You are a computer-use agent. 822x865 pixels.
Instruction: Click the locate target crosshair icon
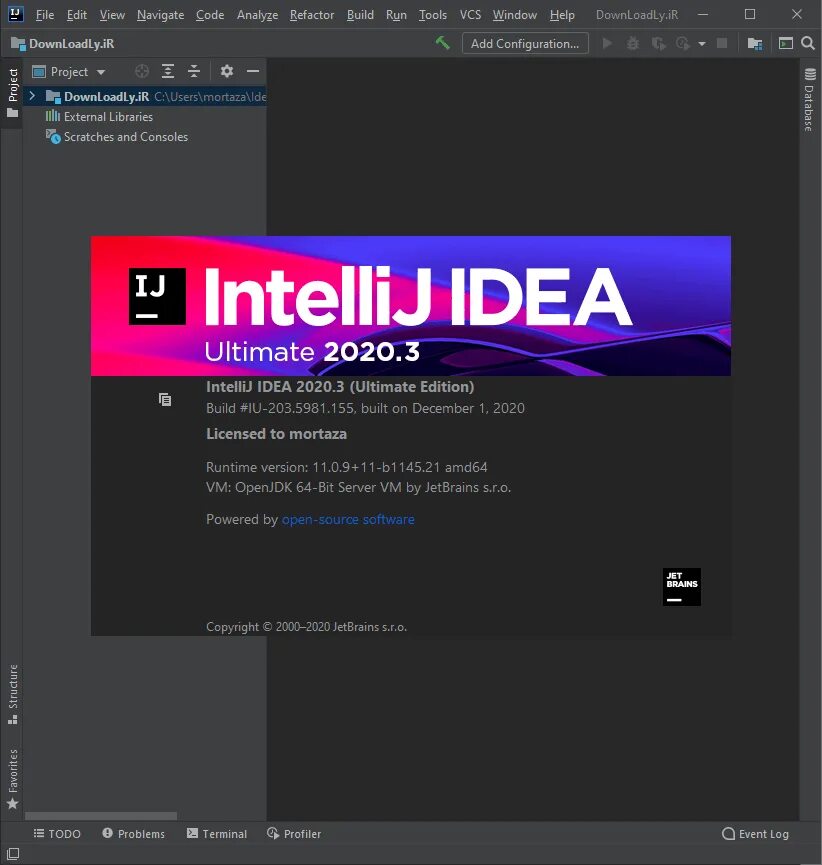point(142,71)
